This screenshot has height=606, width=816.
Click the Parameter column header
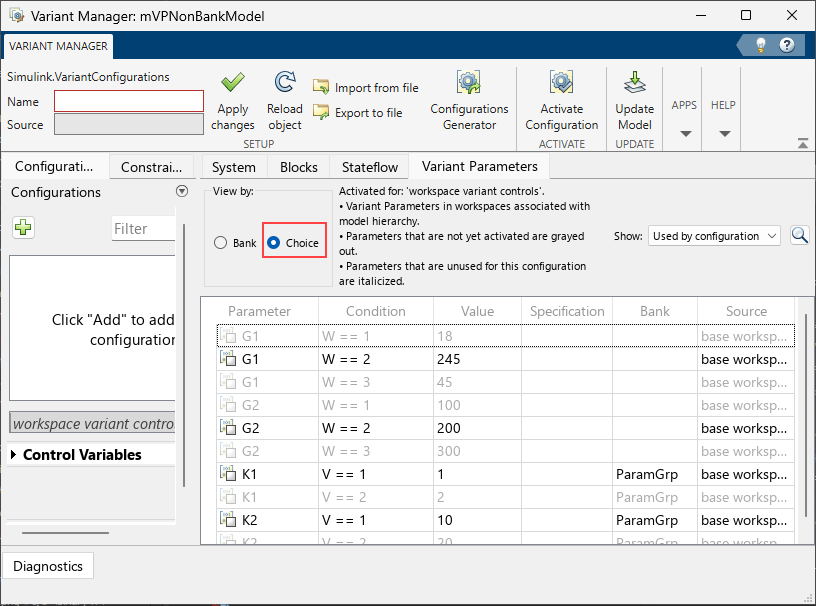pyautogui.click(x=259, y=311)
